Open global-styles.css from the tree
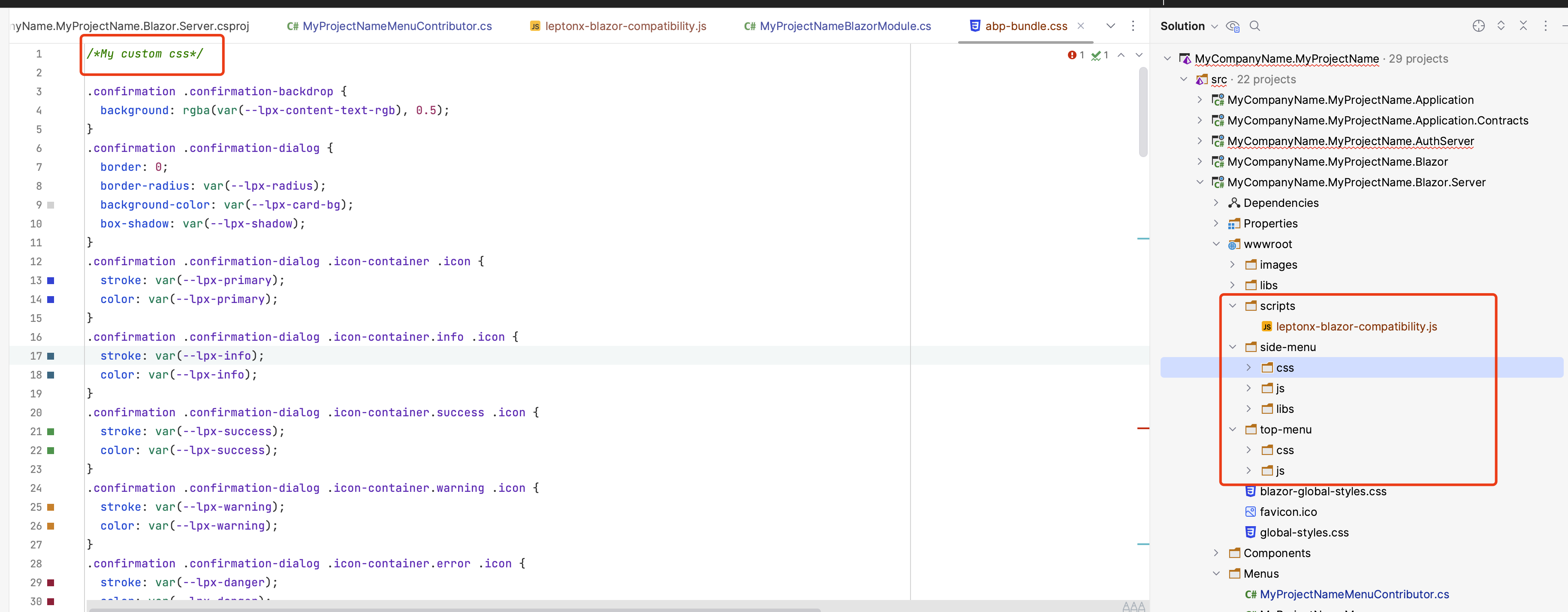The image size is (1568, 612). [x=1304, y=533]
